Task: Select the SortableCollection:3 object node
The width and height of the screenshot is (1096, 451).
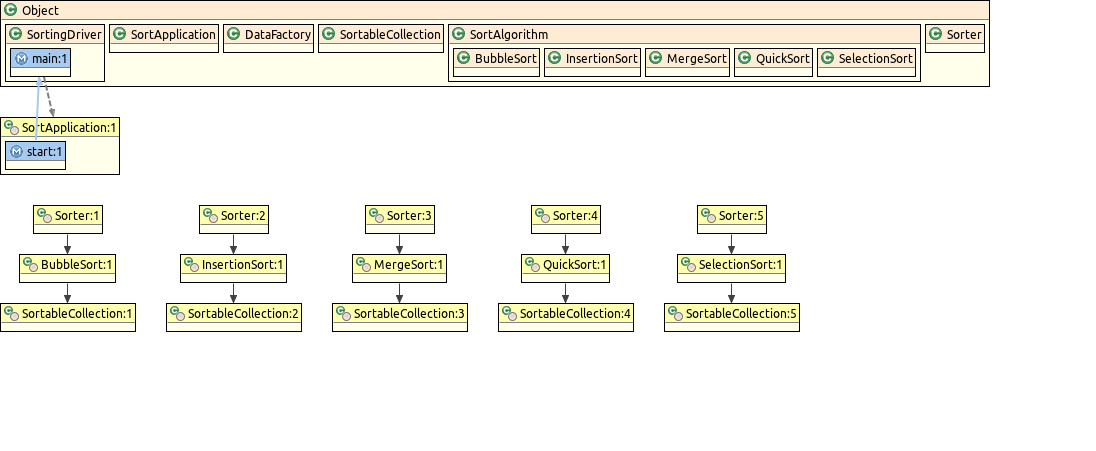Action: [400, 314]
